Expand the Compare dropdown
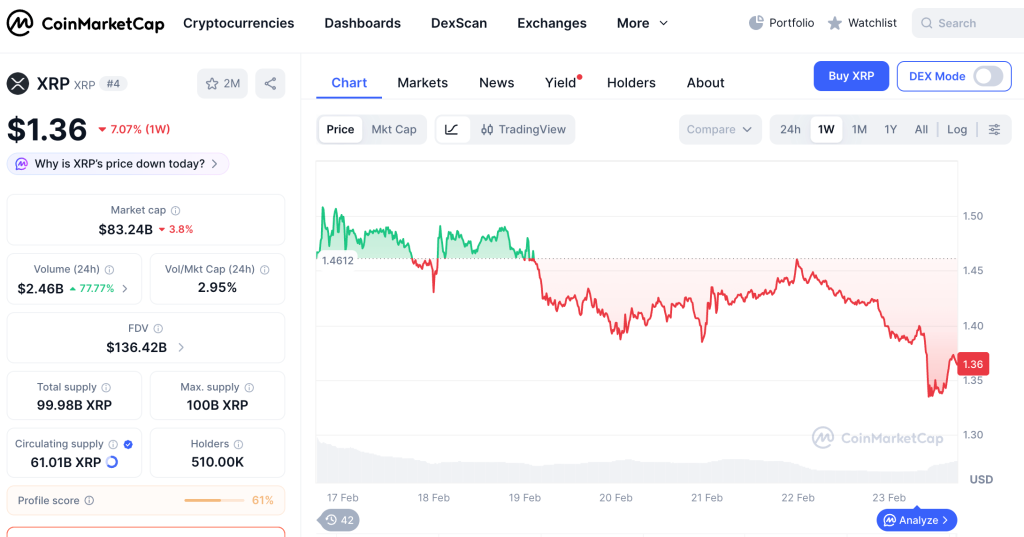The height and width of the screenshot is (537, 1024). pos(720,129)
